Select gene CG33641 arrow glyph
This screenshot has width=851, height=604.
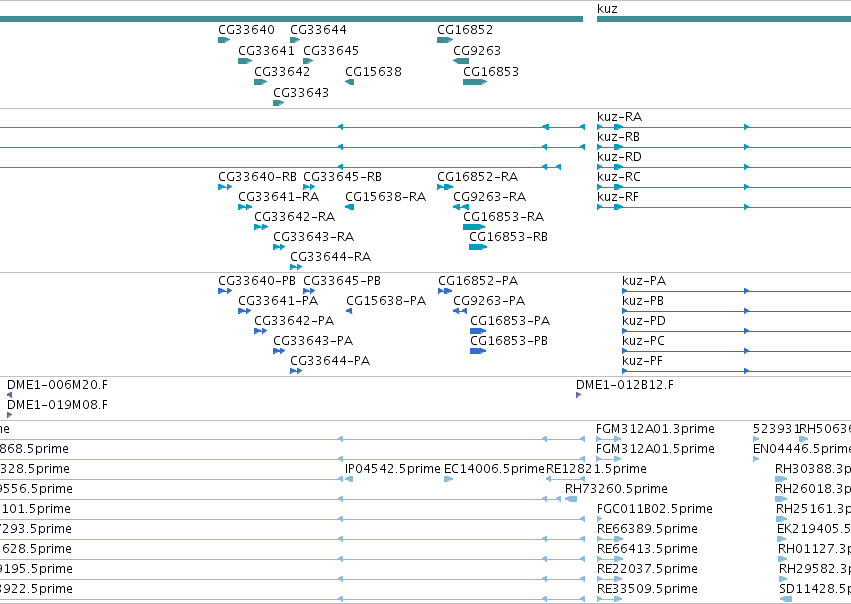(x=245, y=61)
